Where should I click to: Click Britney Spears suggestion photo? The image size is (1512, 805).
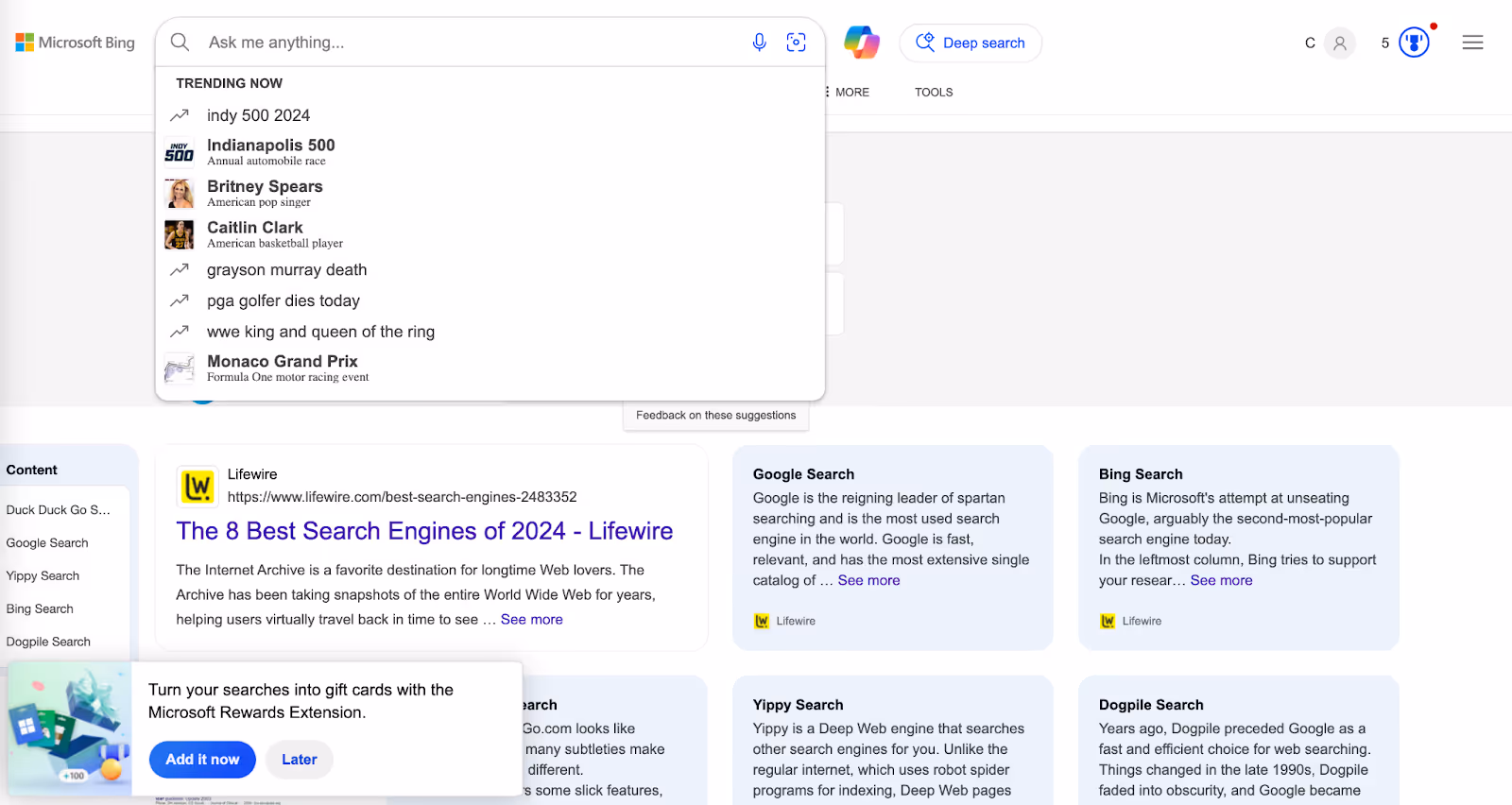[x=180, y=193]
